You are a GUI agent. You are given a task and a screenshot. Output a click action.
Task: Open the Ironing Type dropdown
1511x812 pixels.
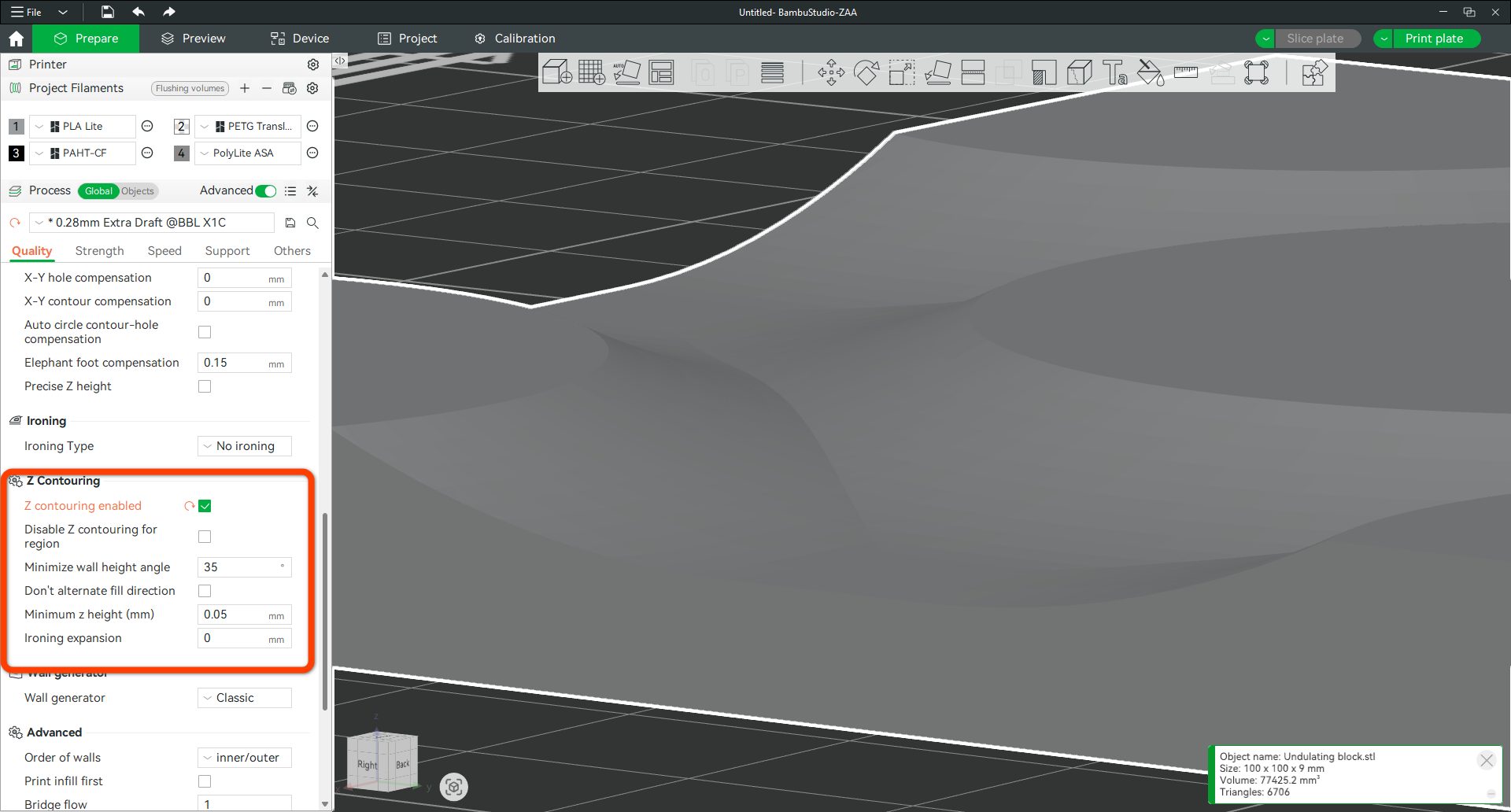coord(244,446)
